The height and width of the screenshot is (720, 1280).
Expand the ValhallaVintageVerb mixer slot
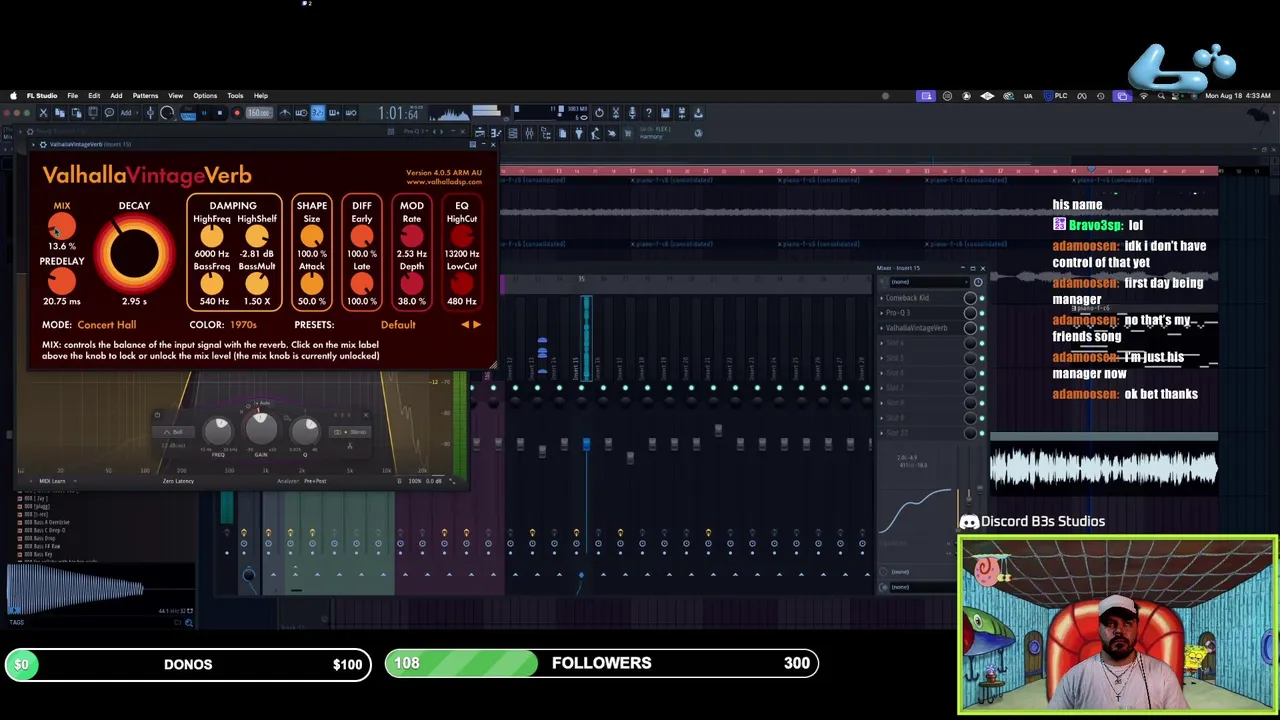[882, 328]
